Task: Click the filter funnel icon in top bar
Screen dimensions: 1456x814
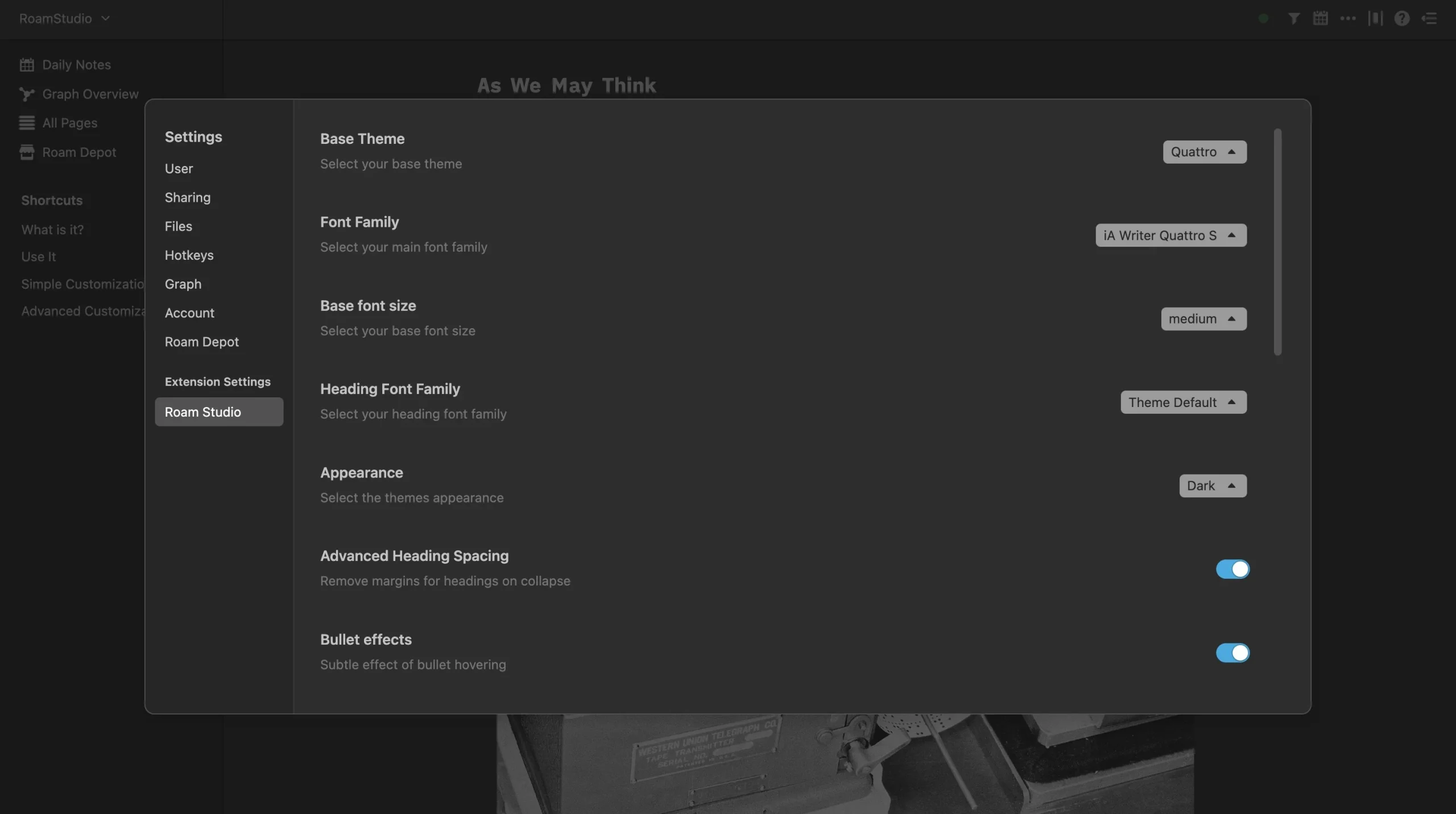Action: 1293,19
